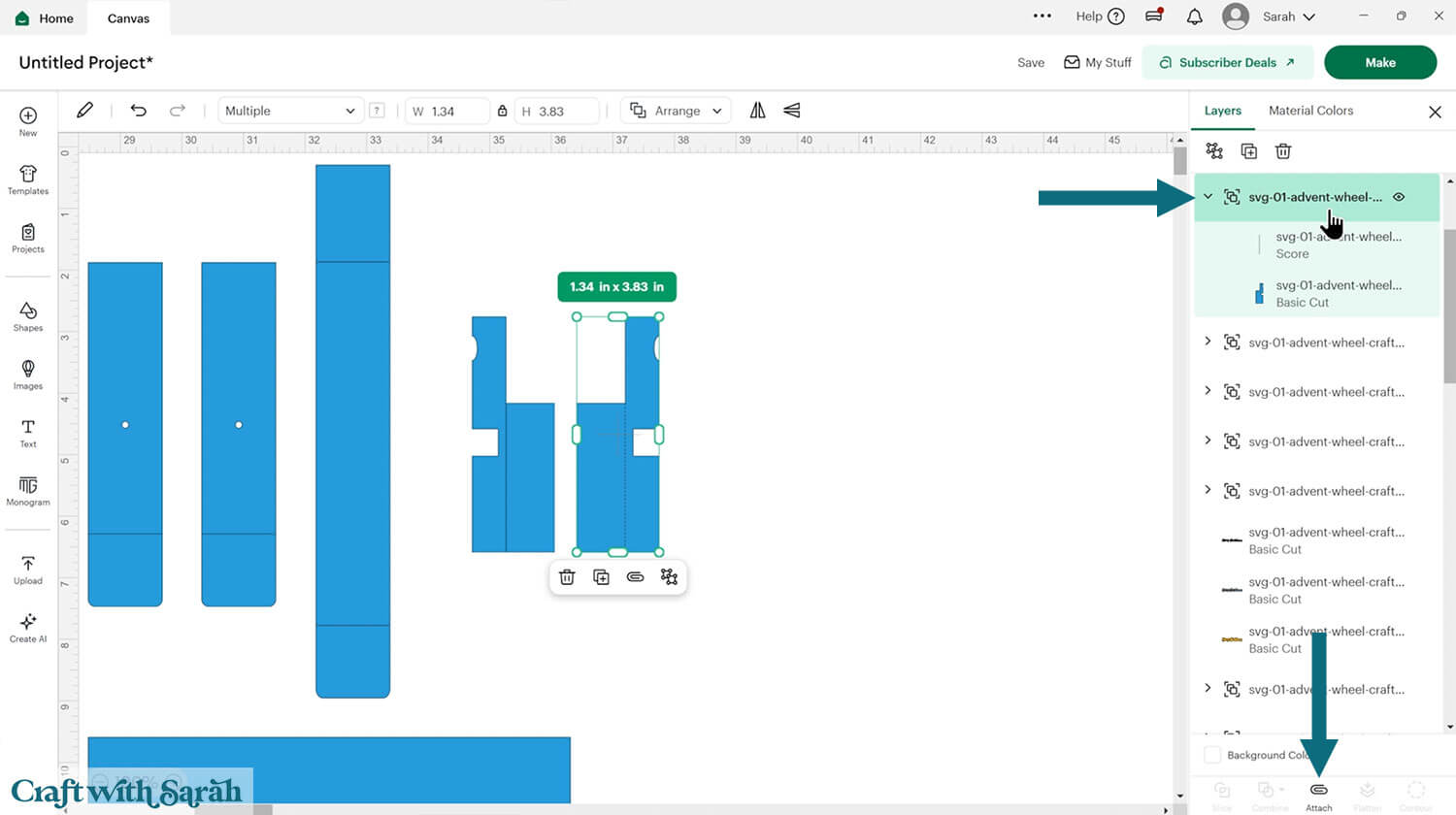The width and height of the screenshot is (1456, 815).
Task: Click the Upload icon
Action: pyautogui.click(x=28, y=570)
